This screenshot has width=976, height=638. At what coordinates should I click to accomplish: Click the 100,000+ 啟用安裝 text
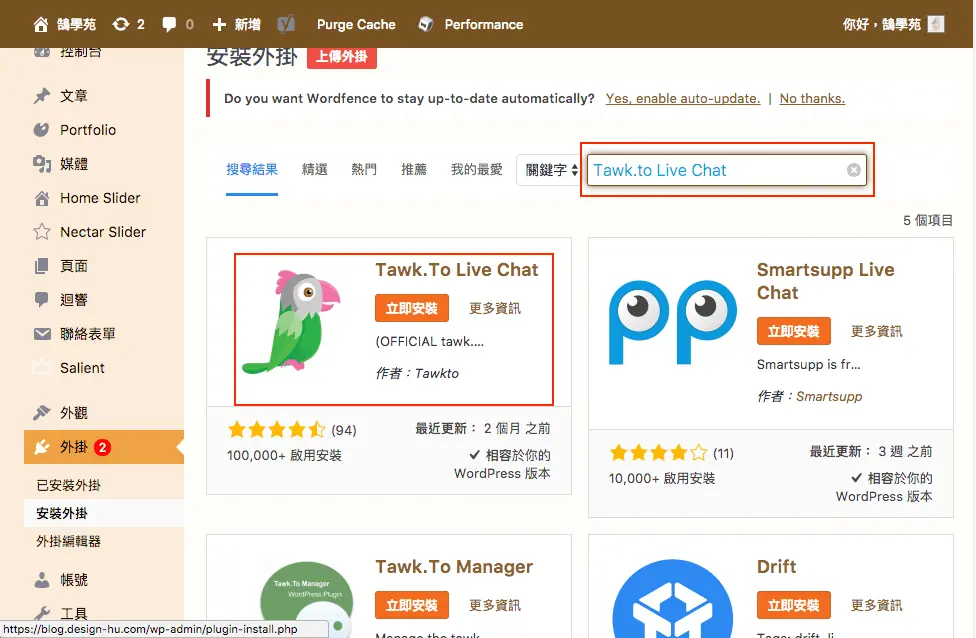click(x=284, y=456)
